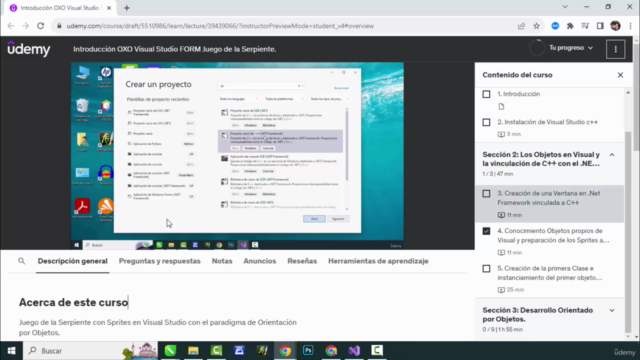Click the Contenido del curso heading
This screenshot has width=640, height=360.
tap(517, 75)
